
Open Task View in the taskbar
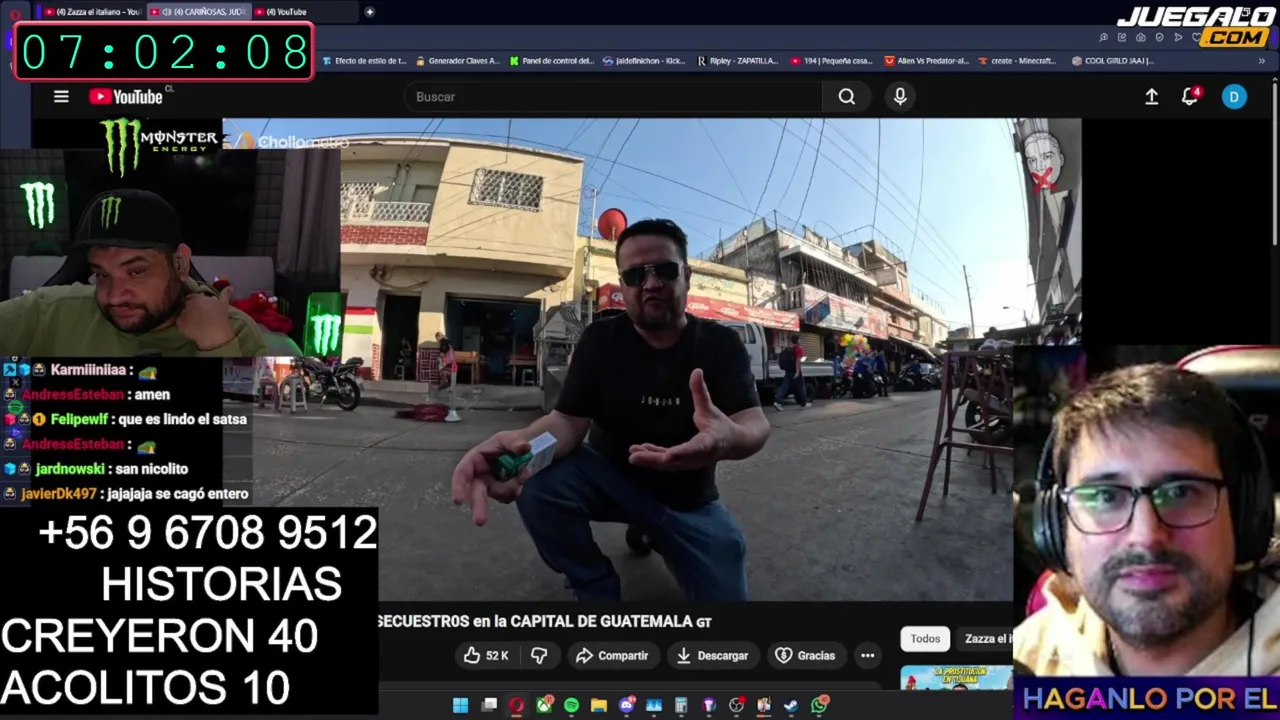click(x=489, y=706)
